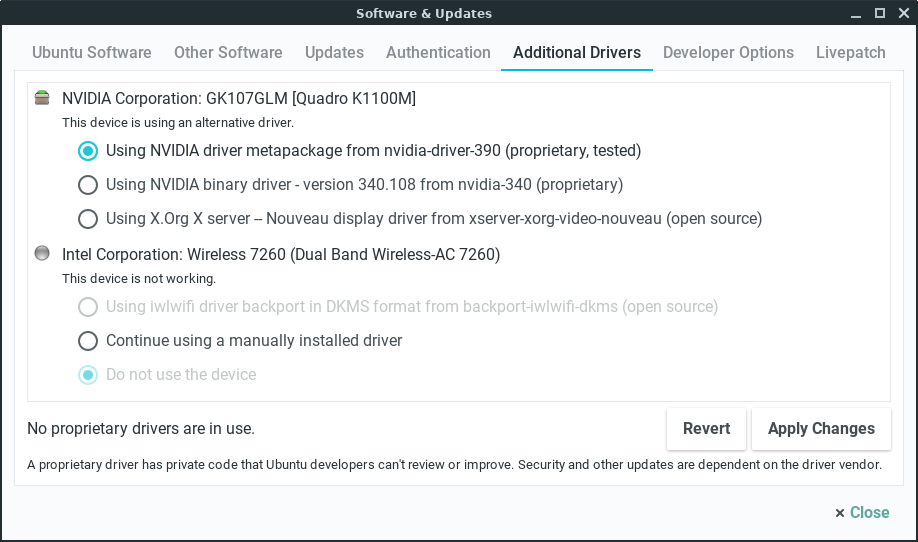The image size is (918, 542).
Task: Click the Close button at bottom right
Action: [x=862, y=513]
